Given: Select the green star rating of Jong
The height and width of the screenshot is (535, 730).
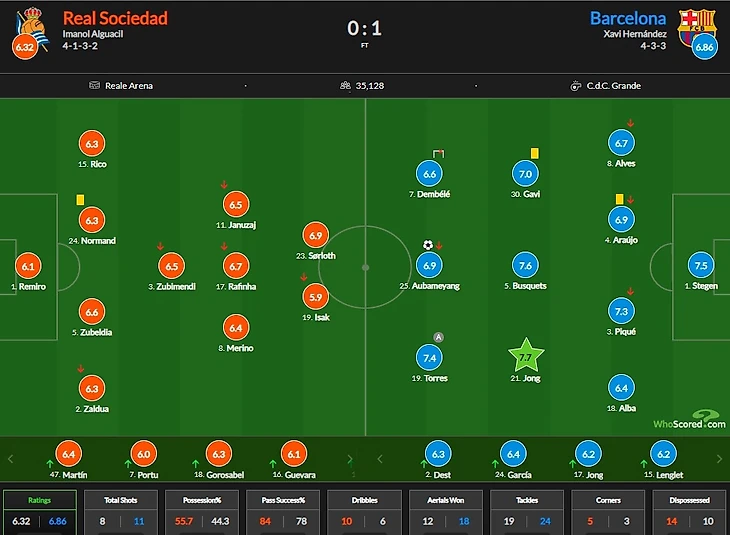Looking at the screenshot, I should [x=526, y=355].
